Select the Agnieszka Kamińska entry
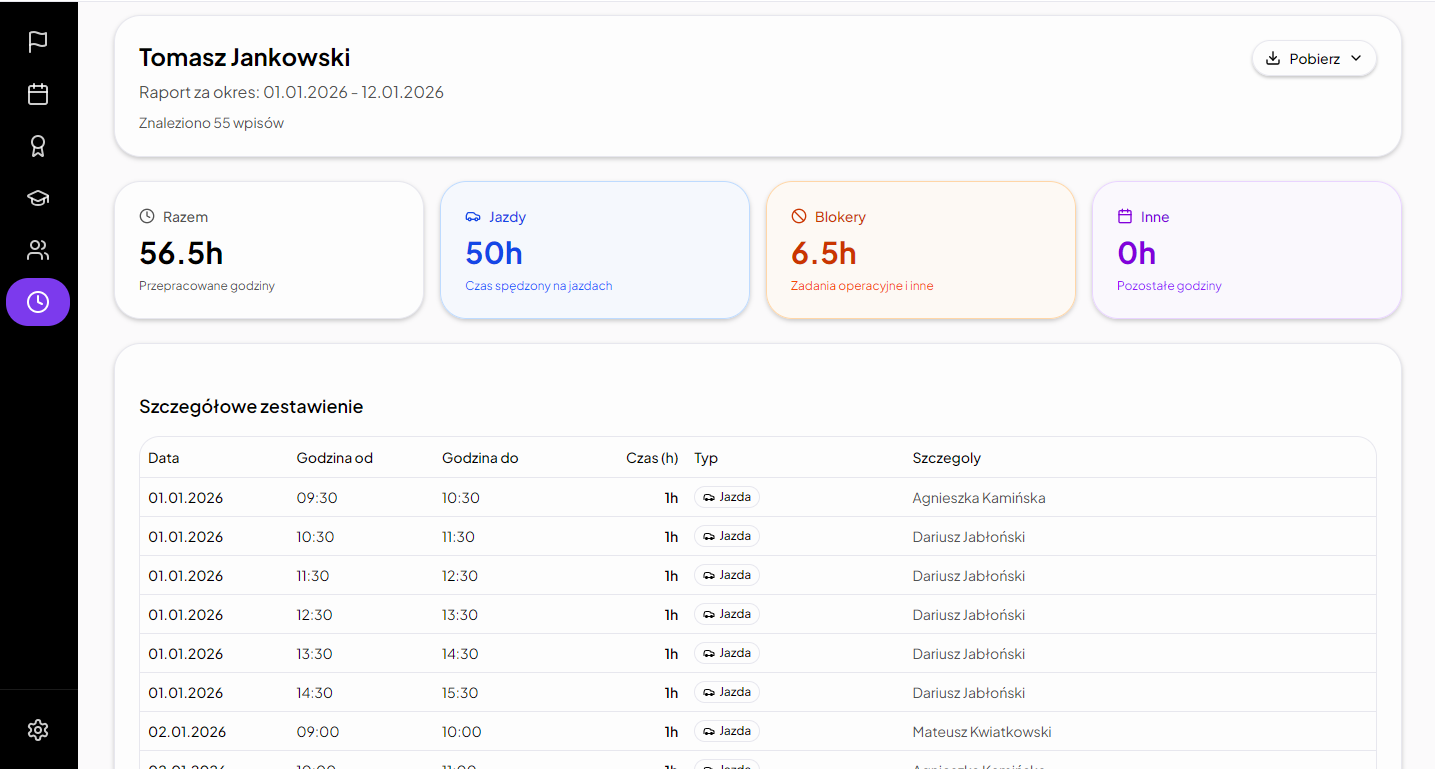Screen dimensions: 1435x769 978,498
